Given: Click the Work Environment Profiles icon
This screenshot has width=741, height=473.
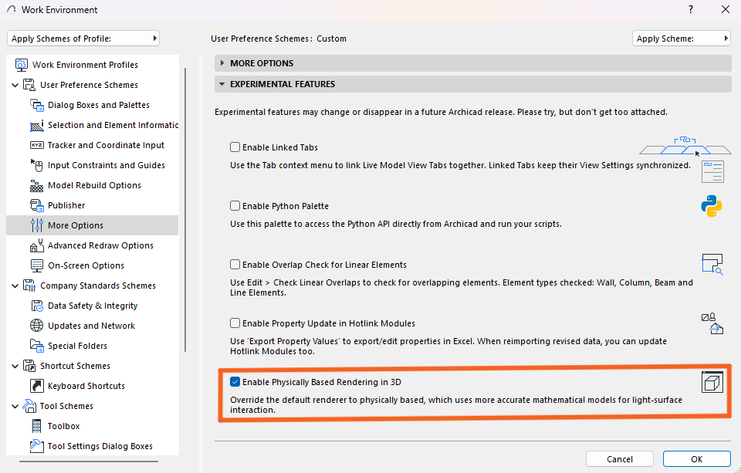Looking at the screenshot, I should tap(21, 65).
